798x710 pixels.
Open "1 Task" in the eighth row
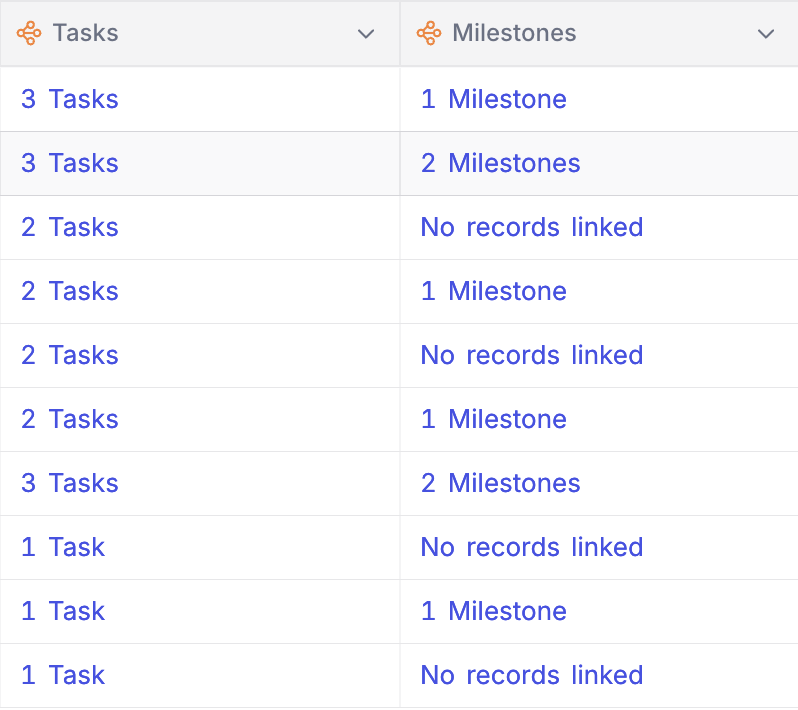[63, 547]
